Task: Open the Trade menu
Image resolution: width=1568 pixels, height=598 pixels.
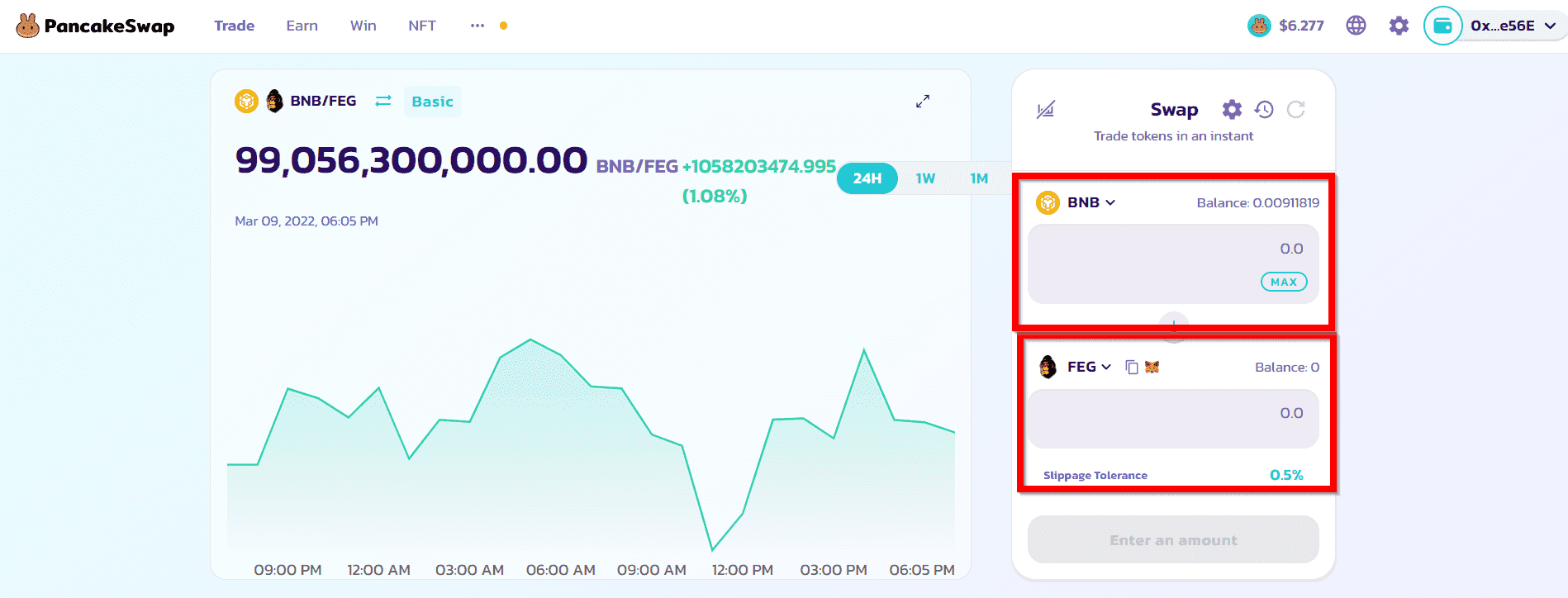Action: (x=234, y=26)
